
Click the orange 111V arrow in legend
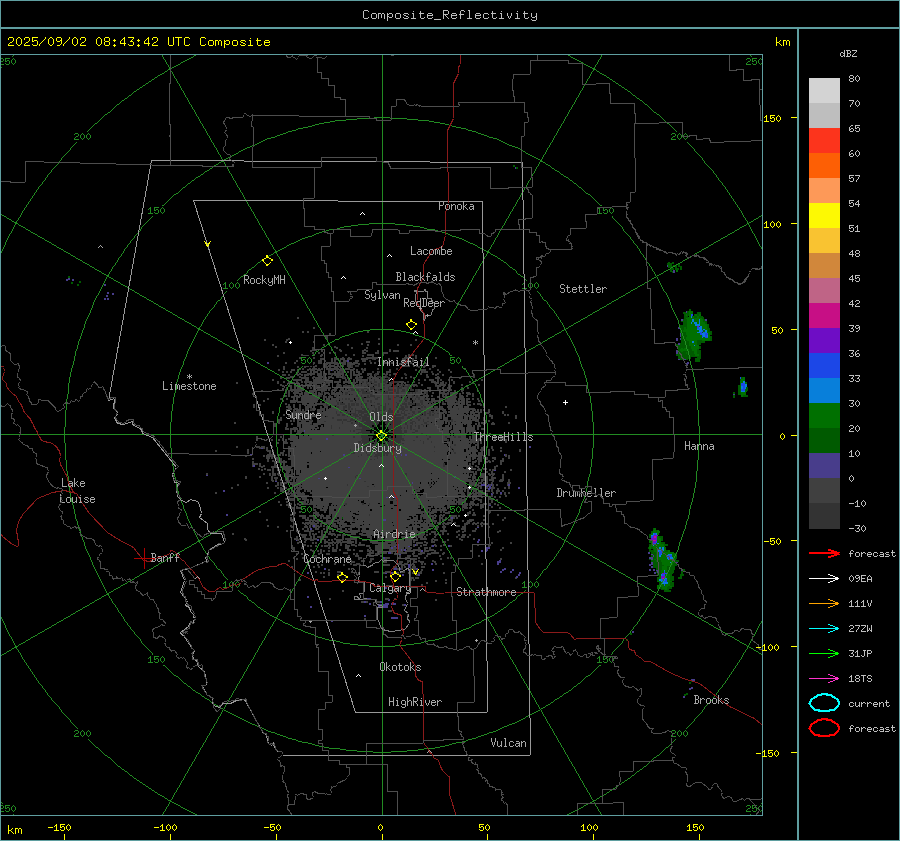pyautogui.click(x=824, y=603)
